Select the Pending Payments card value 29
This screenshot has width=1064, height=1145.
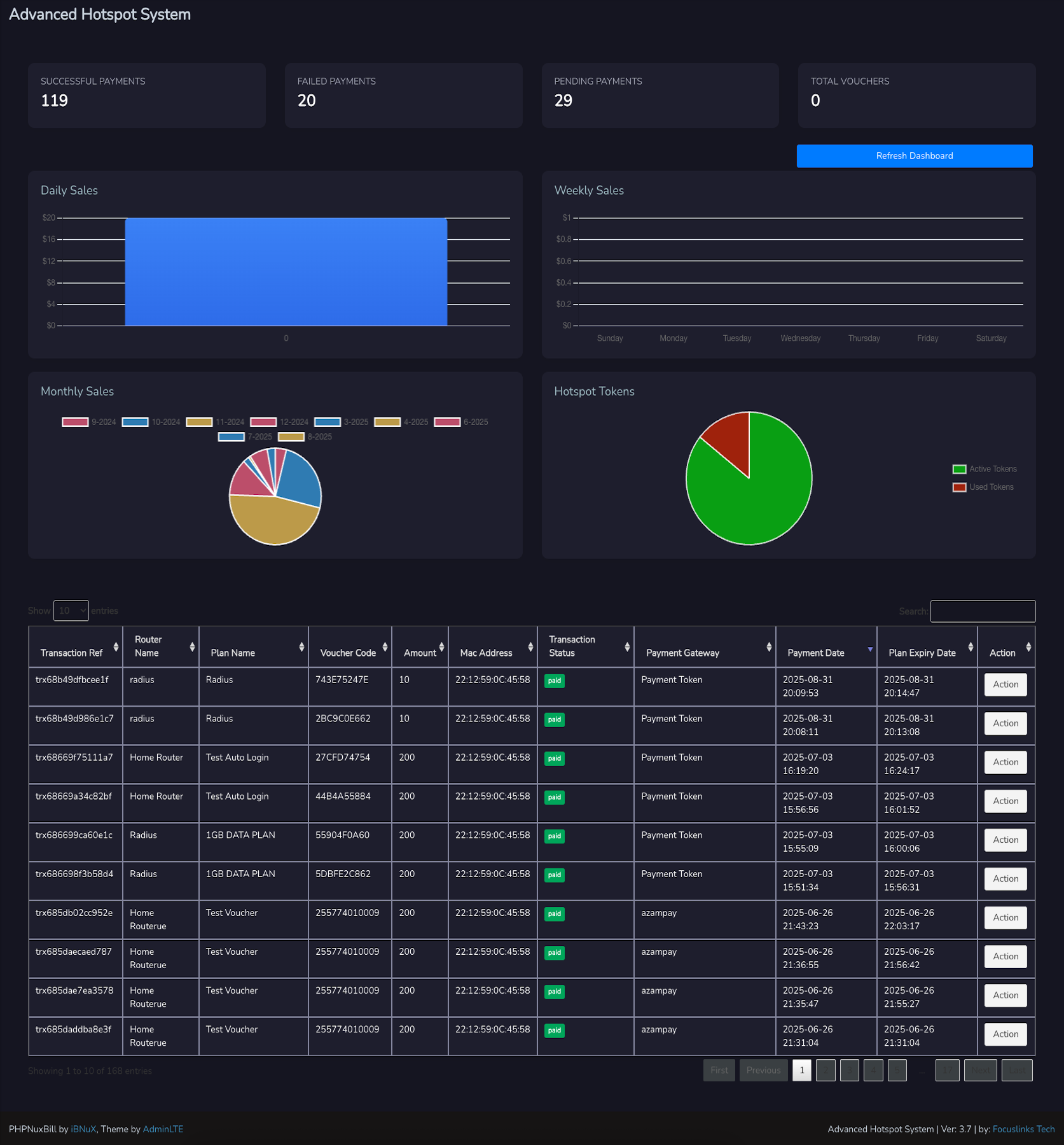click(563, 101)
